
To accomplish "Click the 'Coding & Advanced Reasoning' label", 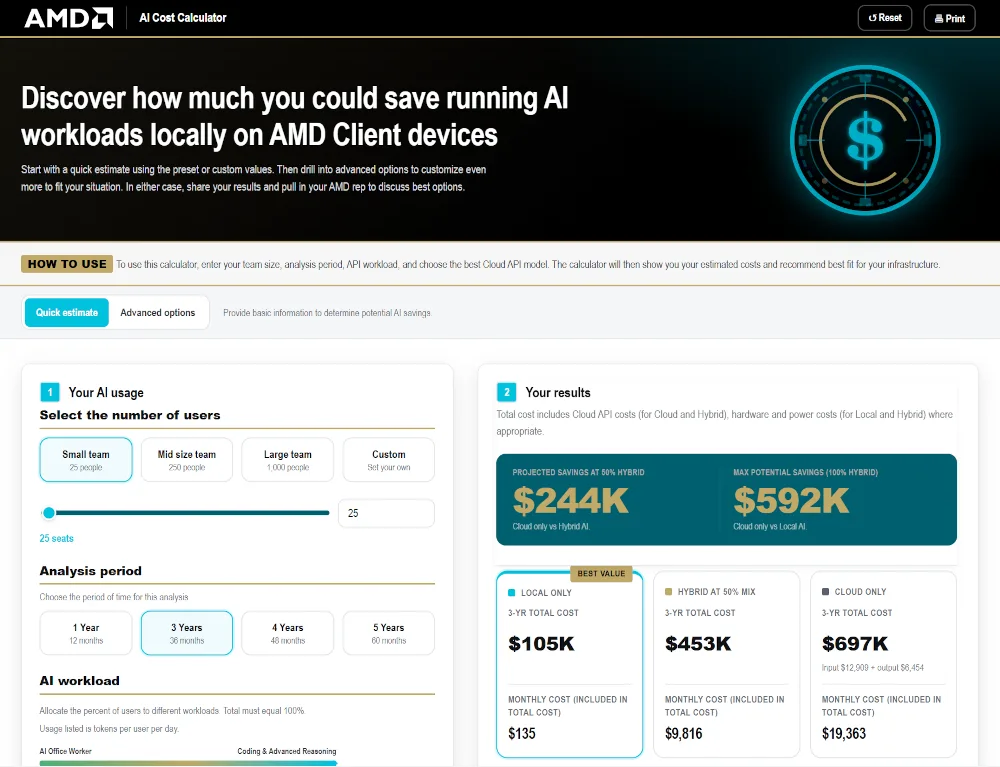I will click(x=287, y=751).
